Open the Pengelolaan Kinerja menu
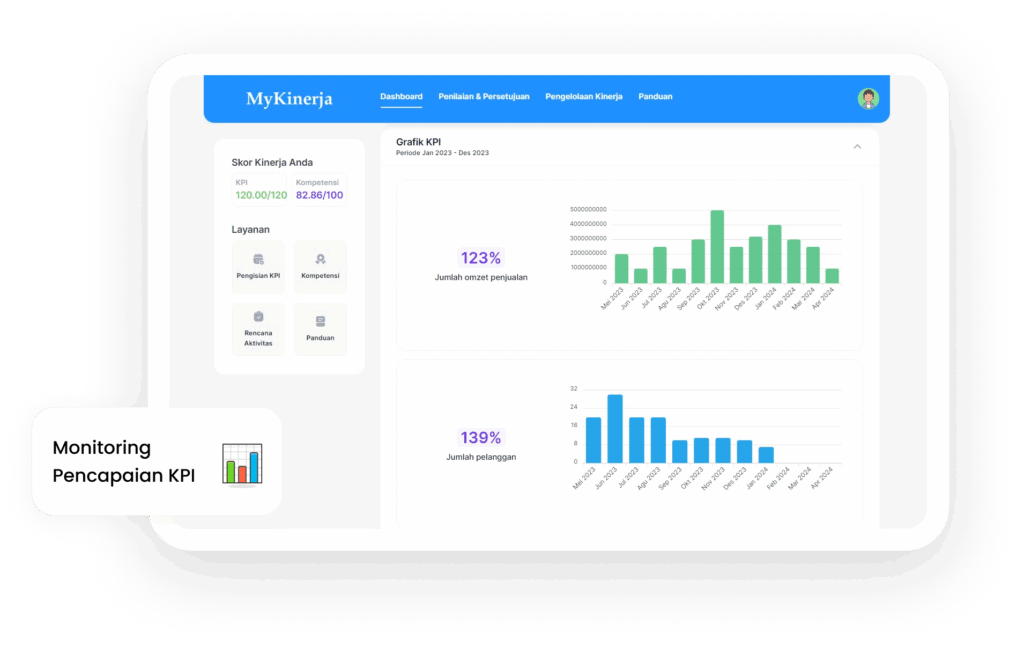1024x647 pixels. (x=584, y=96)
